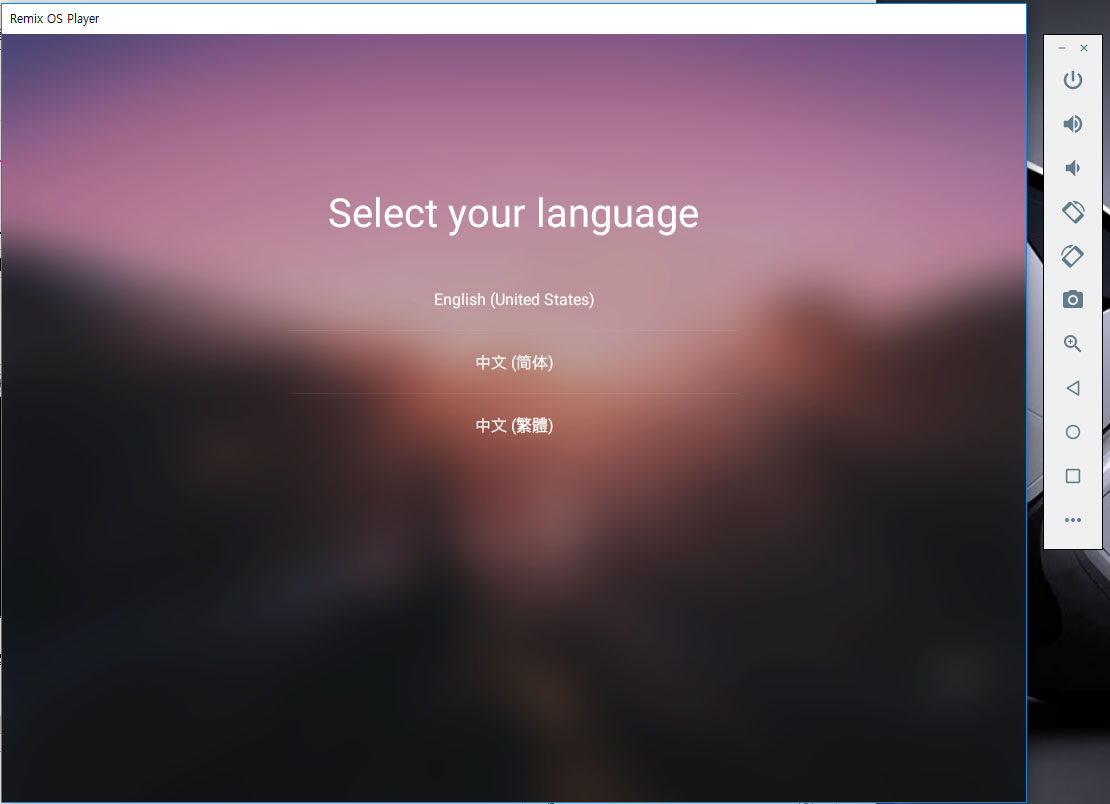Tap the Android home circle button
The width and height of the screenshot is (1110, 804).
tap(1072, 432)
